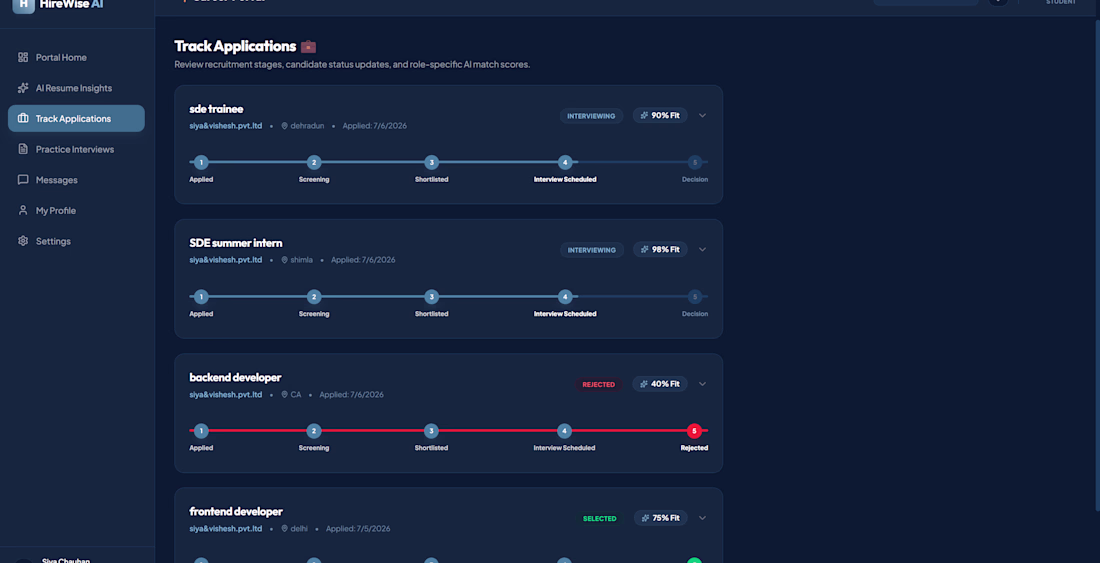The image size is (1100, 563).
Task: Click the CA location pin icon
Action: pos(285,395)
